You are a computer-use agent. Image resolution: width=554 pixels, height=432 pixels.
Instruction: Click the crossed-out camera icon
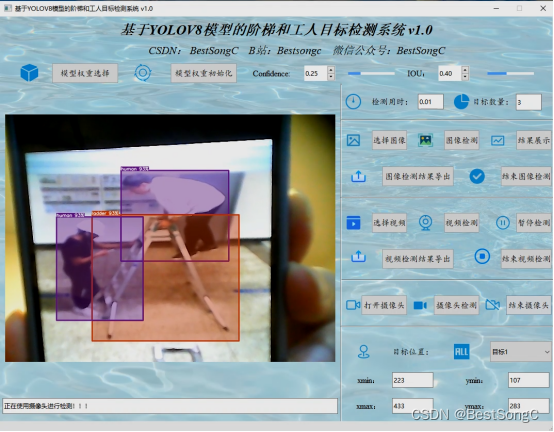493,305
